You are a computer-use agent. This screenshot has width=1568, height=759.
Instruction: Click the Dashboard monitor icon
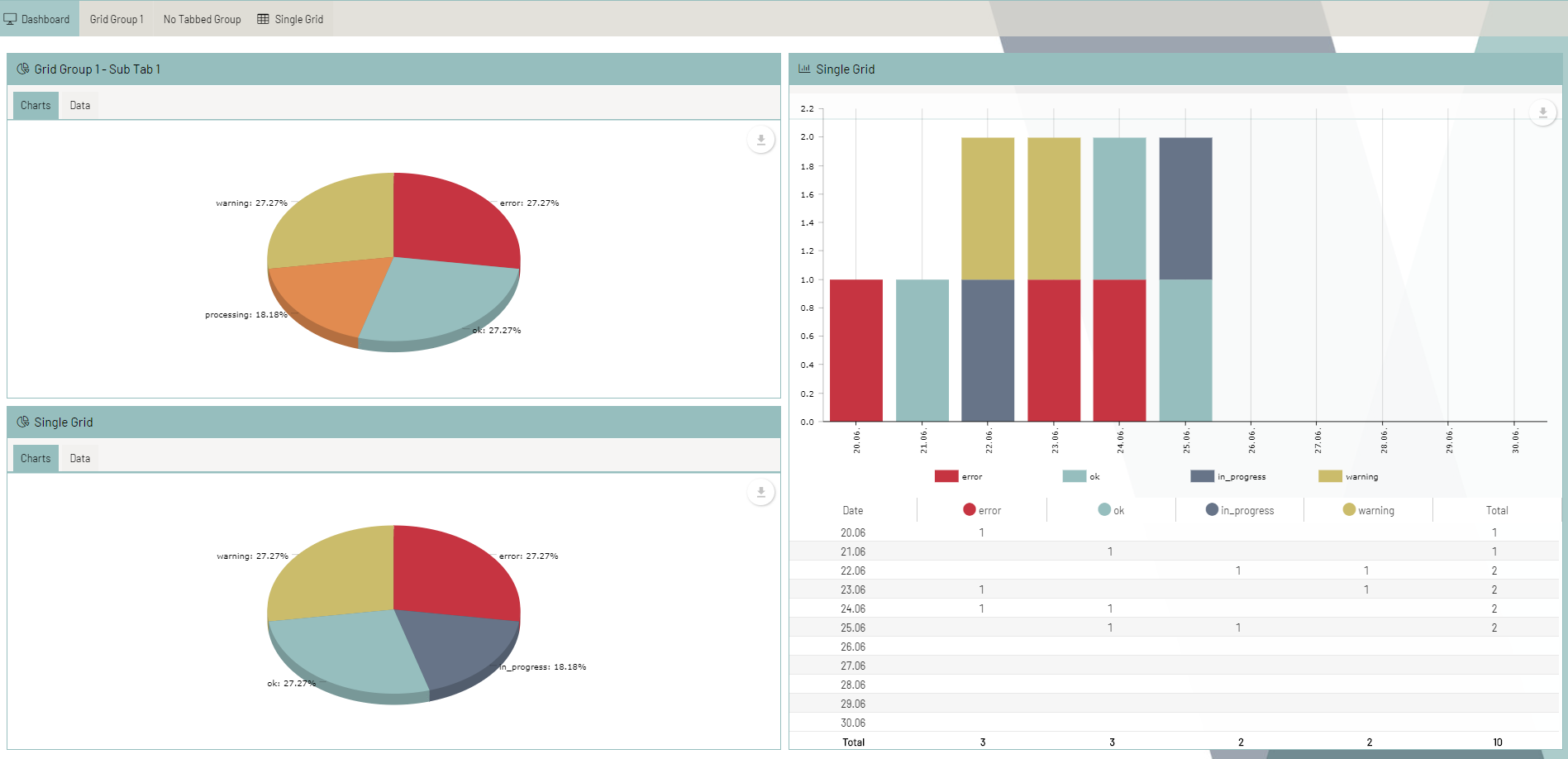click(x=10, y=18)
